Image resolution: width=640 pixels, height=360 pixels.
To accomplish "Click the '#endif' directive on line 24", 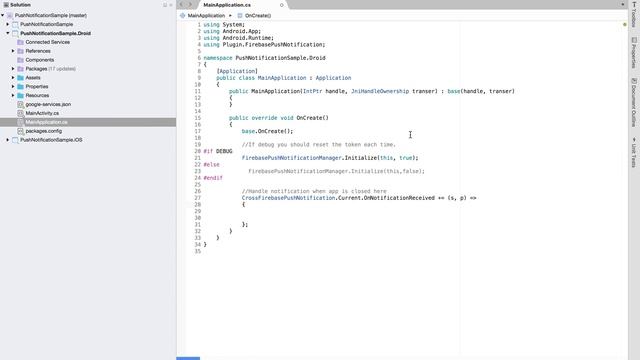I will coord(213,178).
